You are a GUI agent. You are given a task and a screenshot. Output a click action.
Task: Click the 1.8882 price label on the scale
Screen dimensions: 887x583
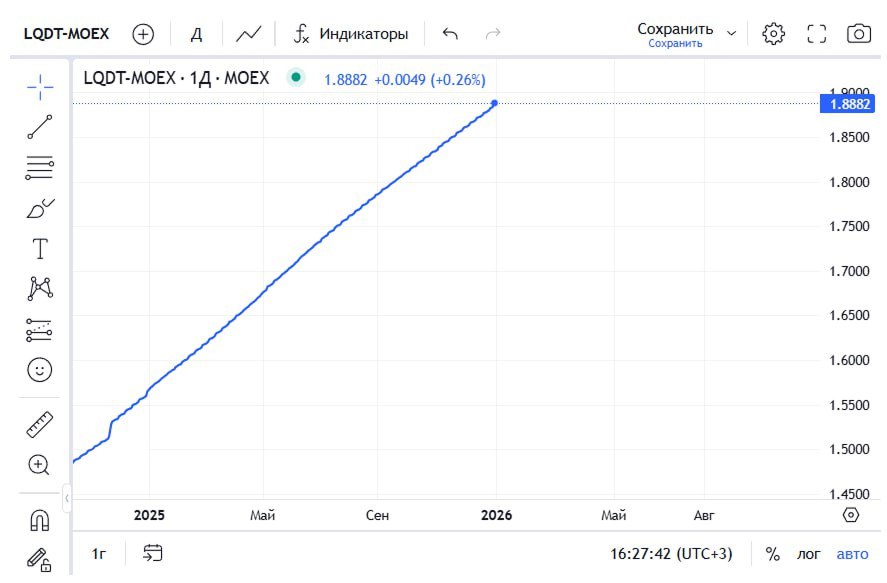pyautogui.click(x=846, y=104)
